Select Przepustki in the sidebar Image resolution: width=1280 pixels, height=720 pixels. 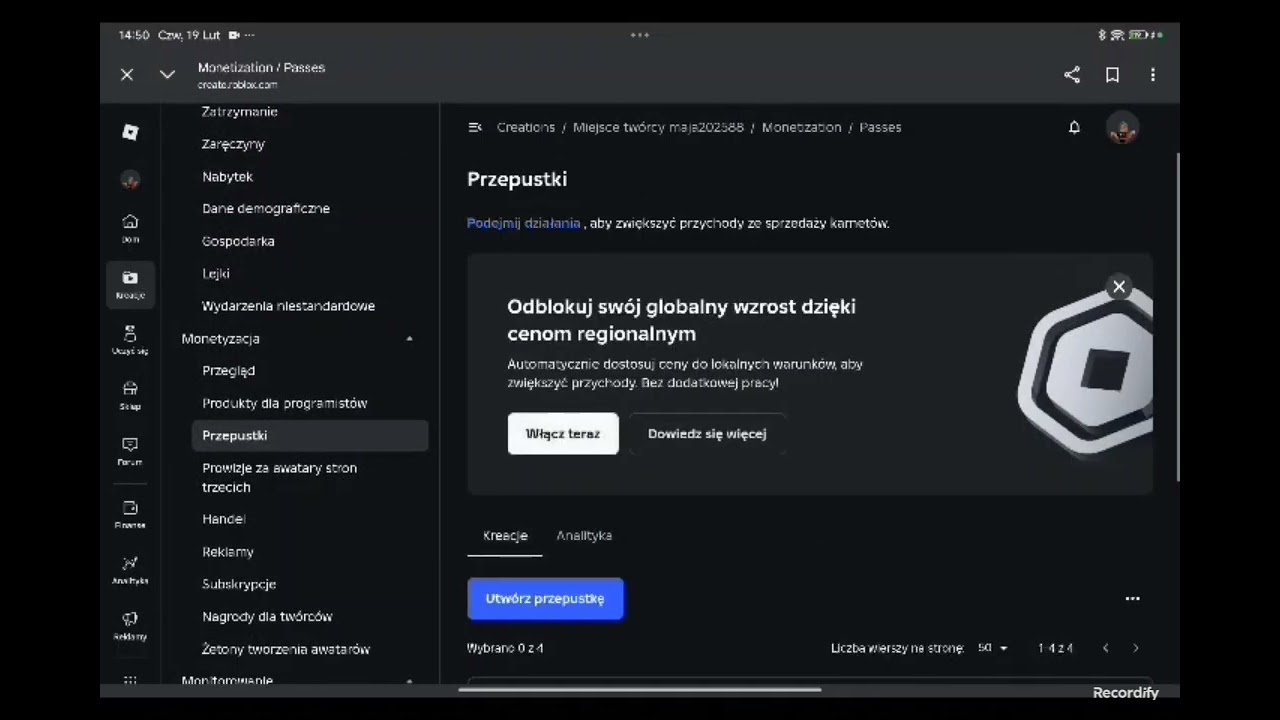pyautogui.click(x=310, y=435)
